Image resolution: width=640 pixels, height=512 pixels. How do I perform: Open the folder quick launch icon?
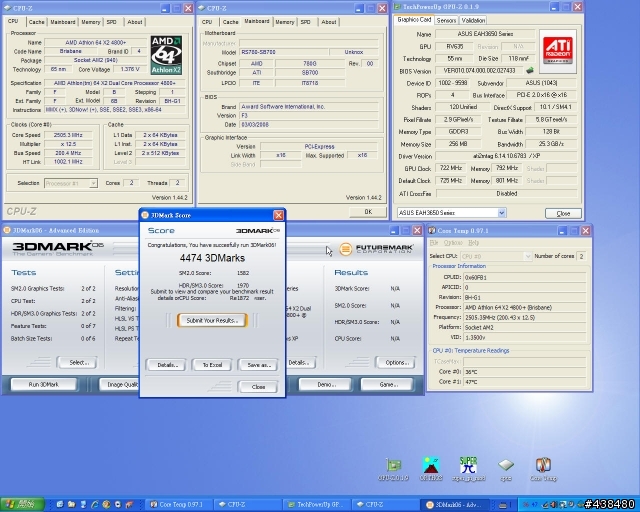tap(71, 505)
